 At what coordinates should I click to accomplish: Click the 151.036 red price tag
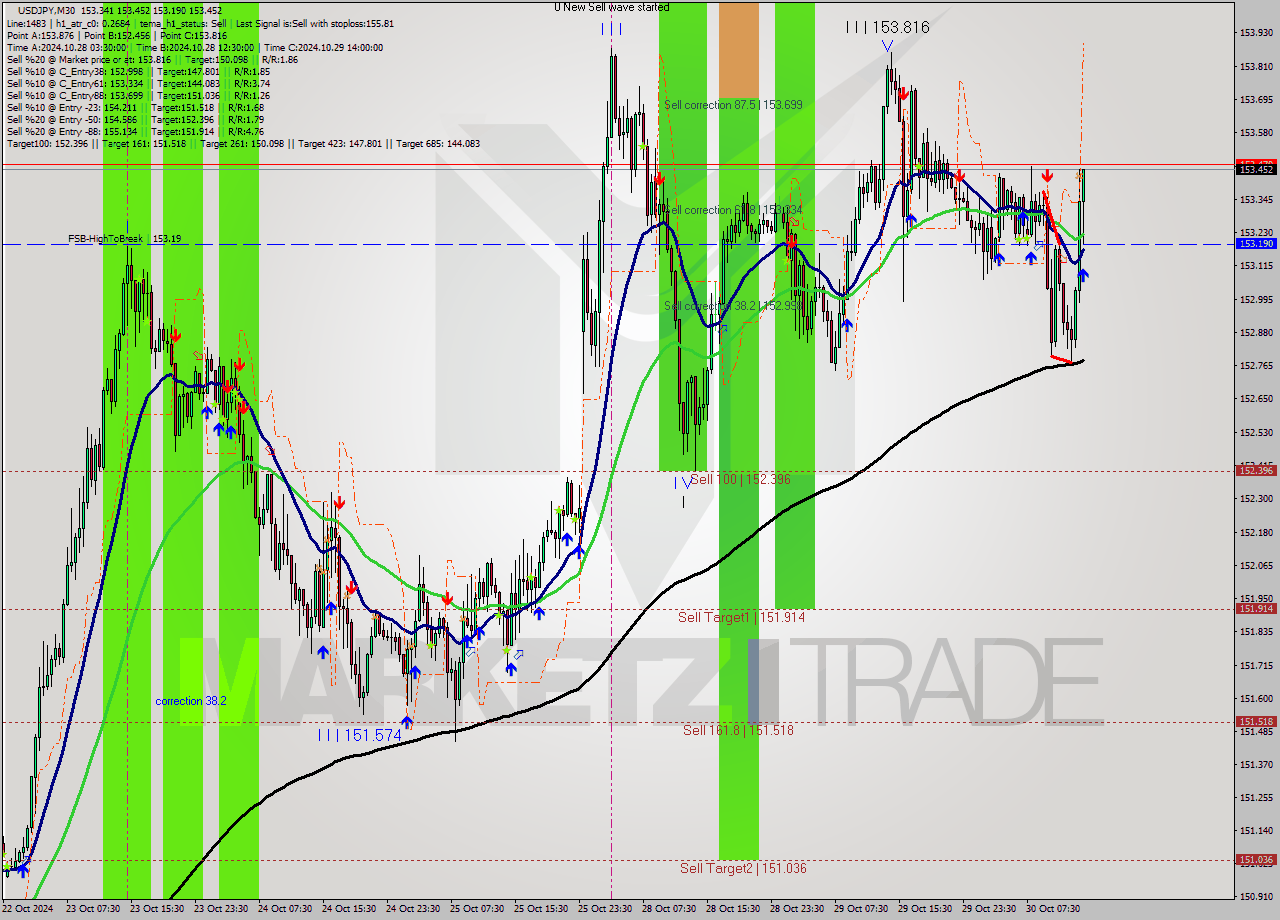1256,859
